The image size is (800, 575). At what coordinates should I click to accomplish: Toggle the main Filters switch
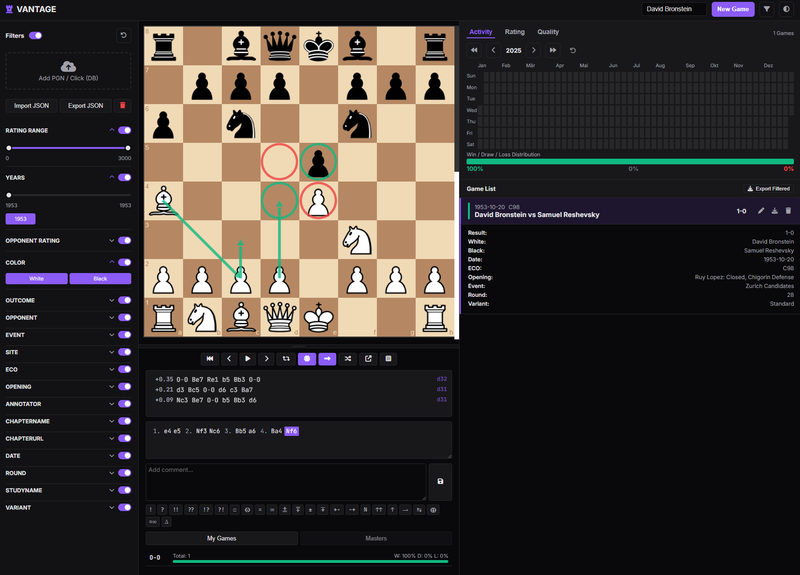click(35, 35)
